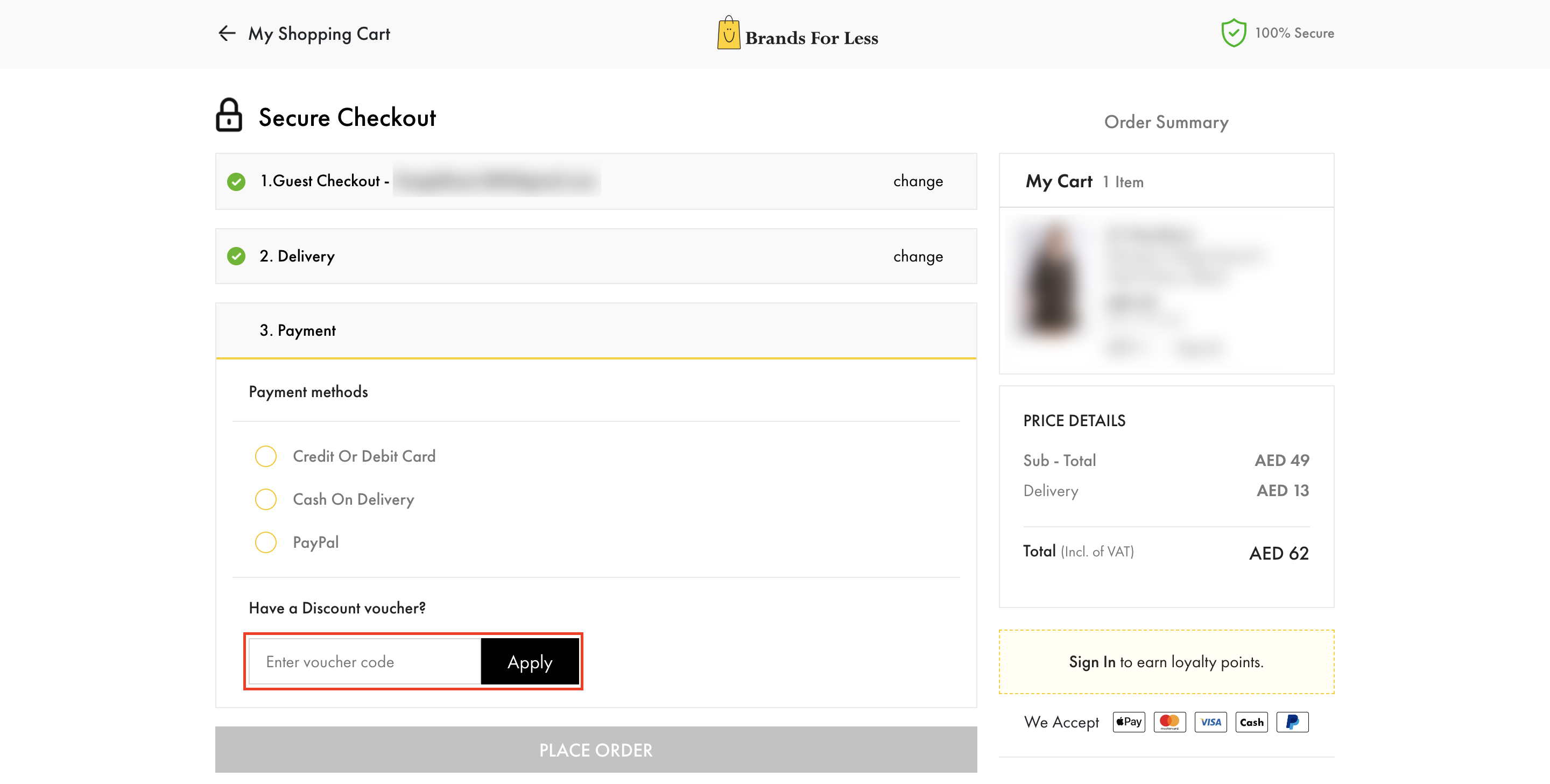Image resolution: width=1550 pixels, height=784 pixels.
Task: Select Cash On Delivery payment option
Action: click(x=265, y=499)
